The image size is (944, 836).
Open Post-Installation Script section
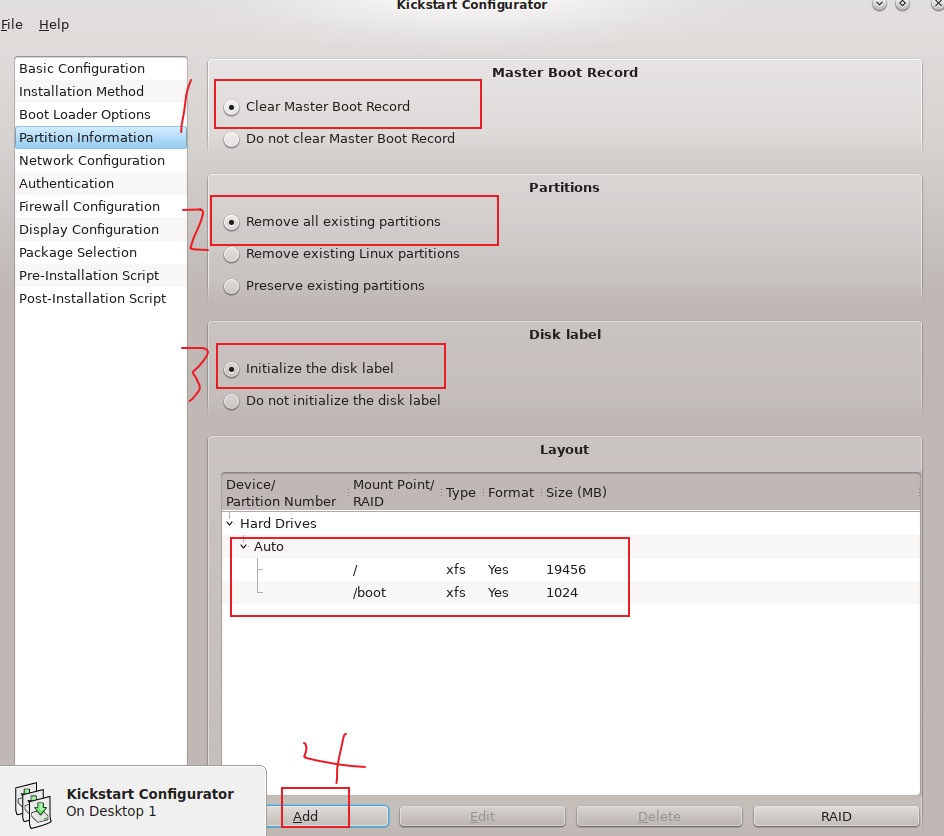click(x=101, y=299)
